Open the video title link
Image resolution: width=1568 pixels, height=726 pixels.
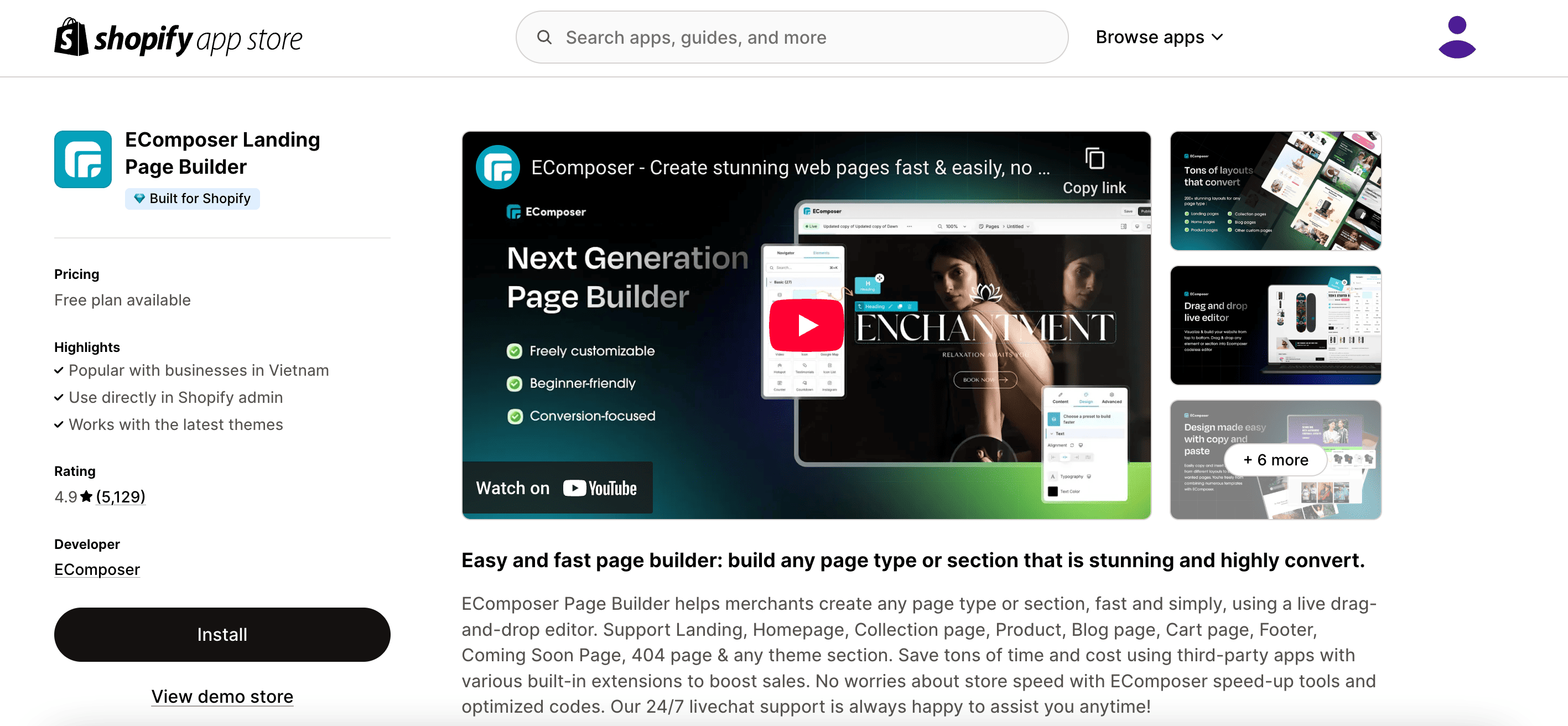(790, 167)
